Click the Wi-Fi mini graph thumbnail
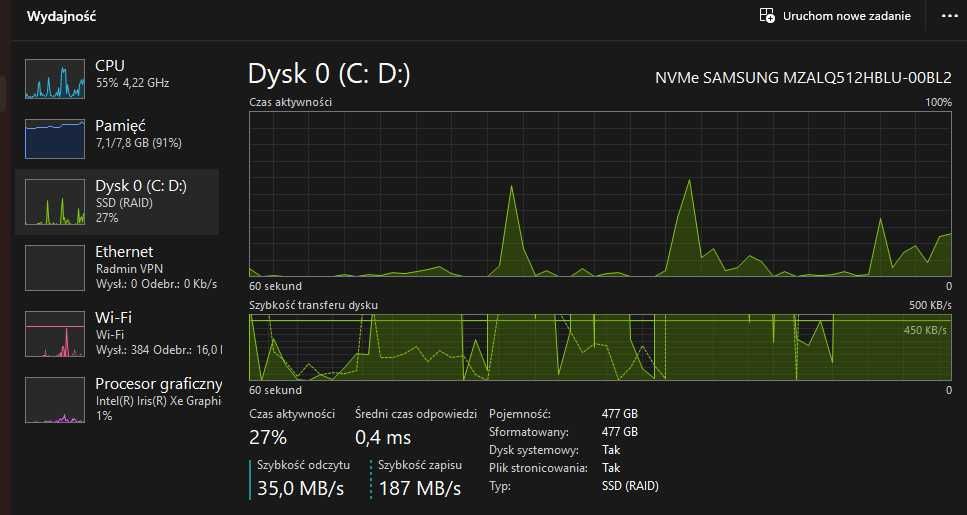 pos(55,334)
